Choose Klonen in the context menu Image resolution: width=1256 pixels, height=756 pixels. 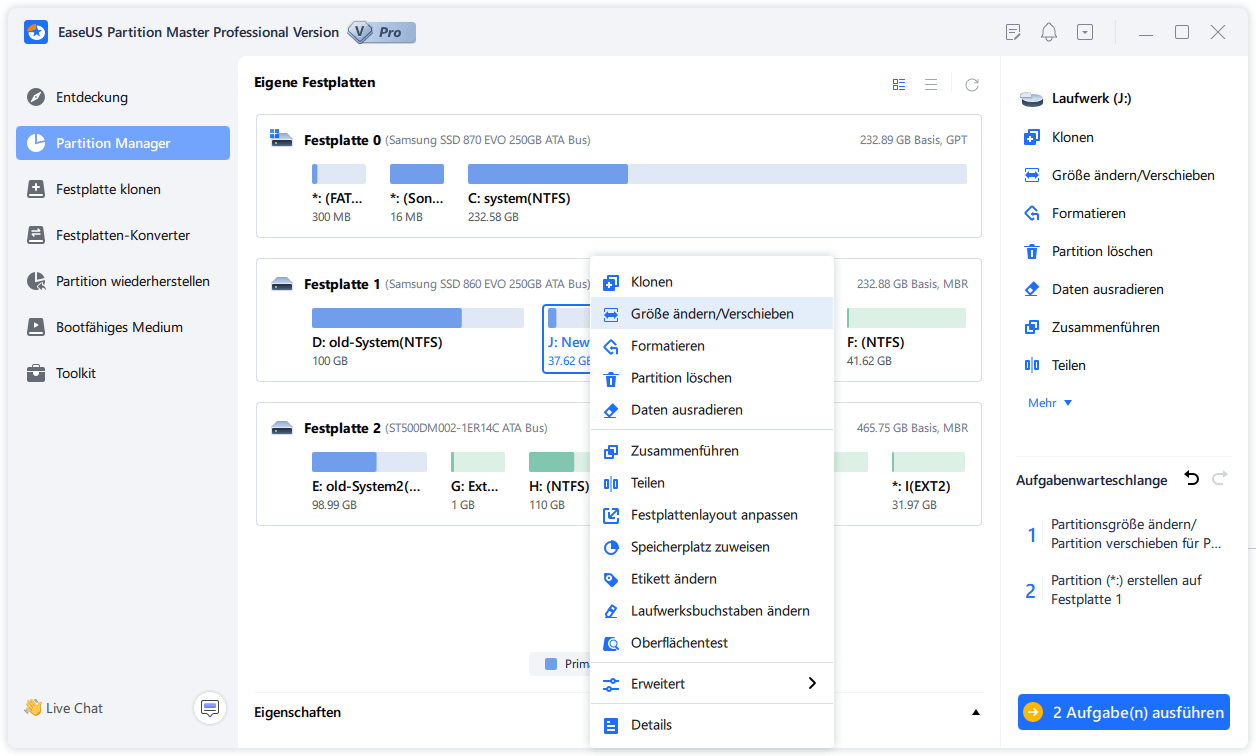pos(712,282)
